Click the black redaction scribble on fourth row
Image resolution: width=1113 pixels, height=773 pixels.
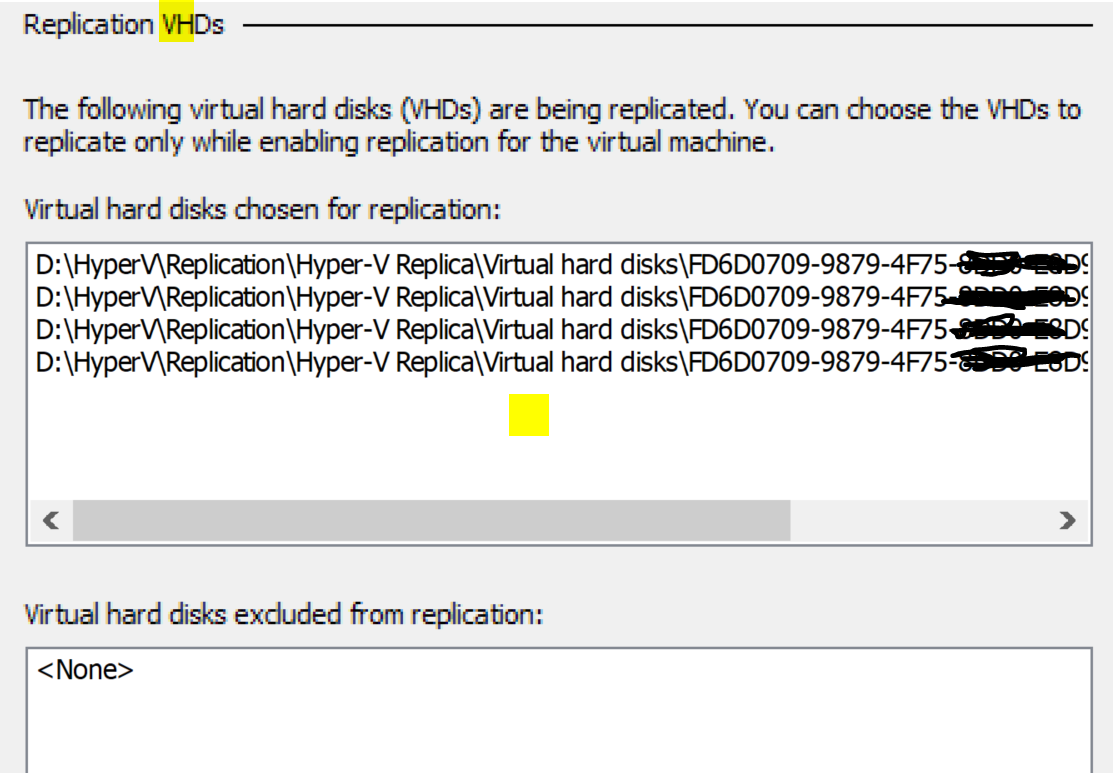click(1017, 356)
